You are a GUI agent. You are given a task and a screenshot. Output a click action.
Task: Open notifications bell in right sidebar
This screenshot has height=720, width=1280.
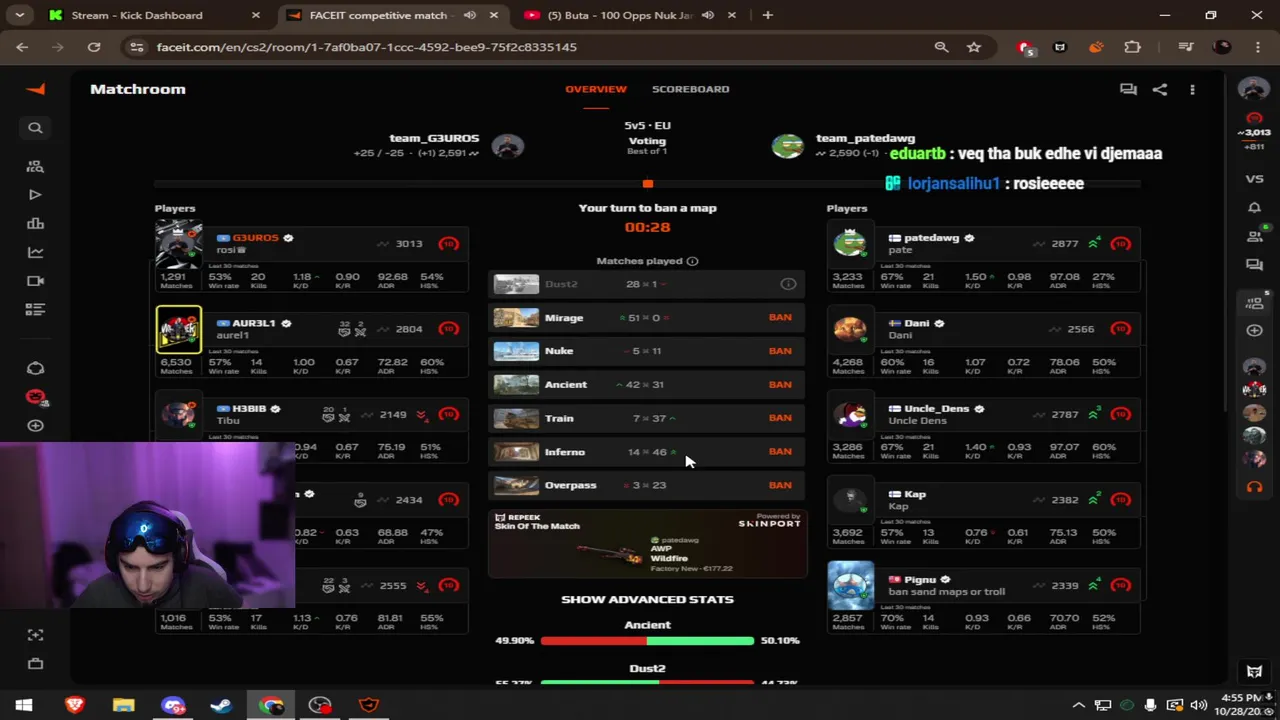click(x=1254, y=208)
